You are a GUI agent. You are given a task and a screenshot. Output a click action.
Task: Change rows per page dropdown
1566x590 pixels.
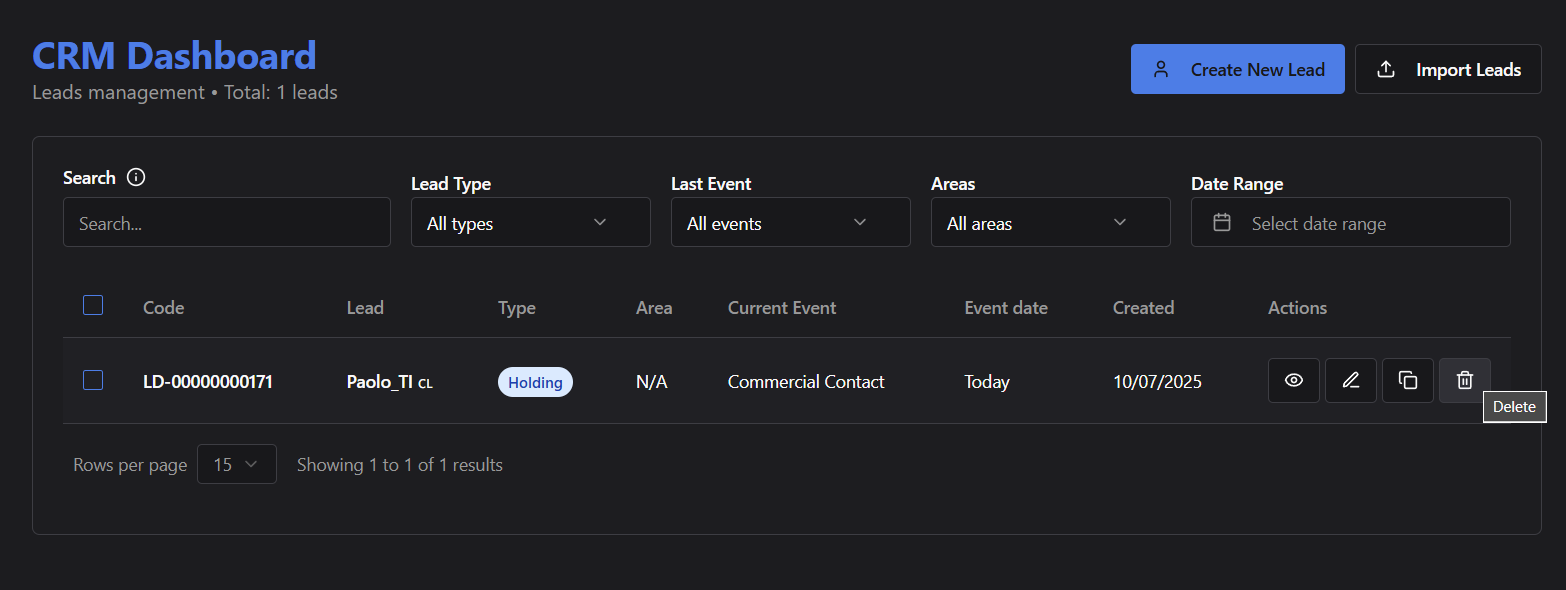tap(236, 465)
